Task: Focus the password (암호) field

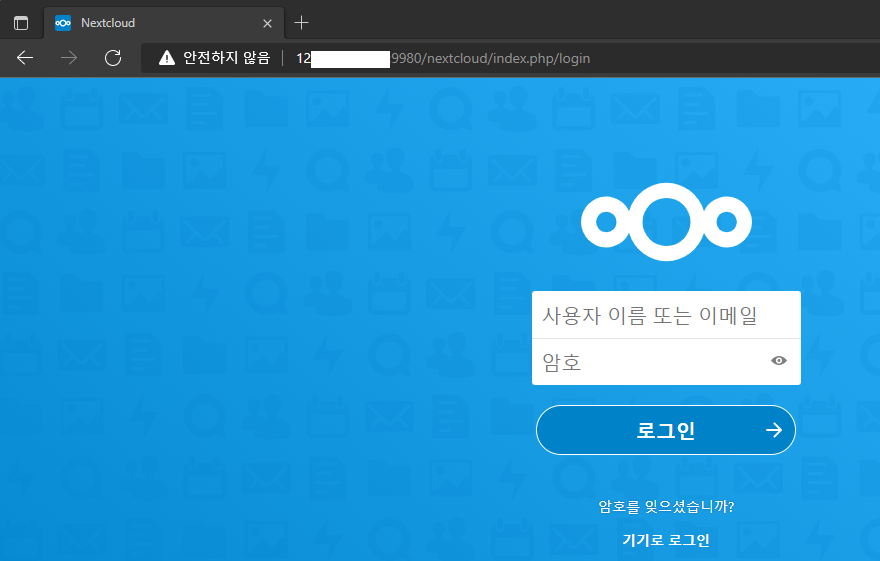Action: 666,362
